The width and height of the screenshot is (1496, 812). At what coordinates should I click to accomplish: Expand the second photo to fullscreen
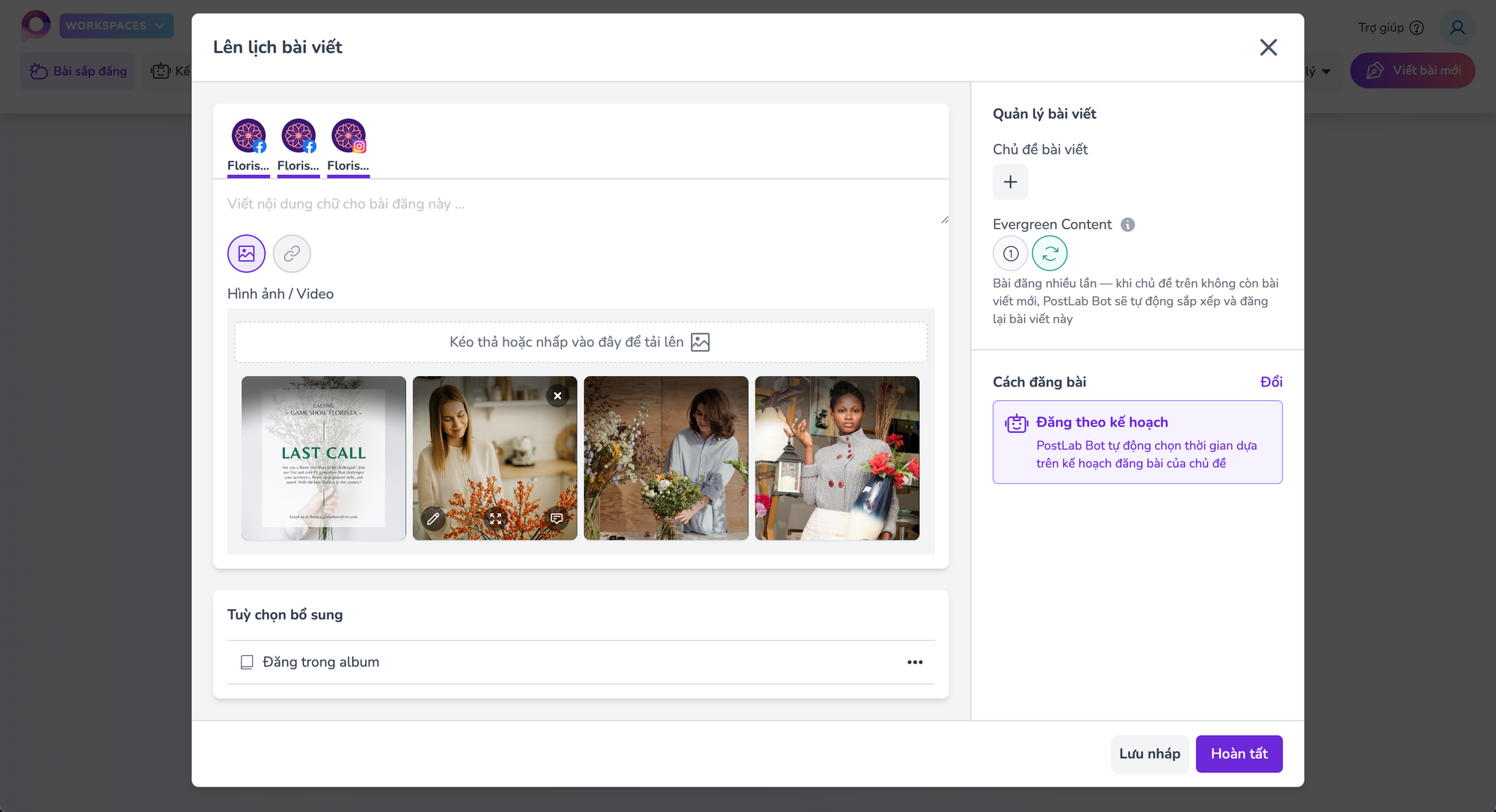495,518
